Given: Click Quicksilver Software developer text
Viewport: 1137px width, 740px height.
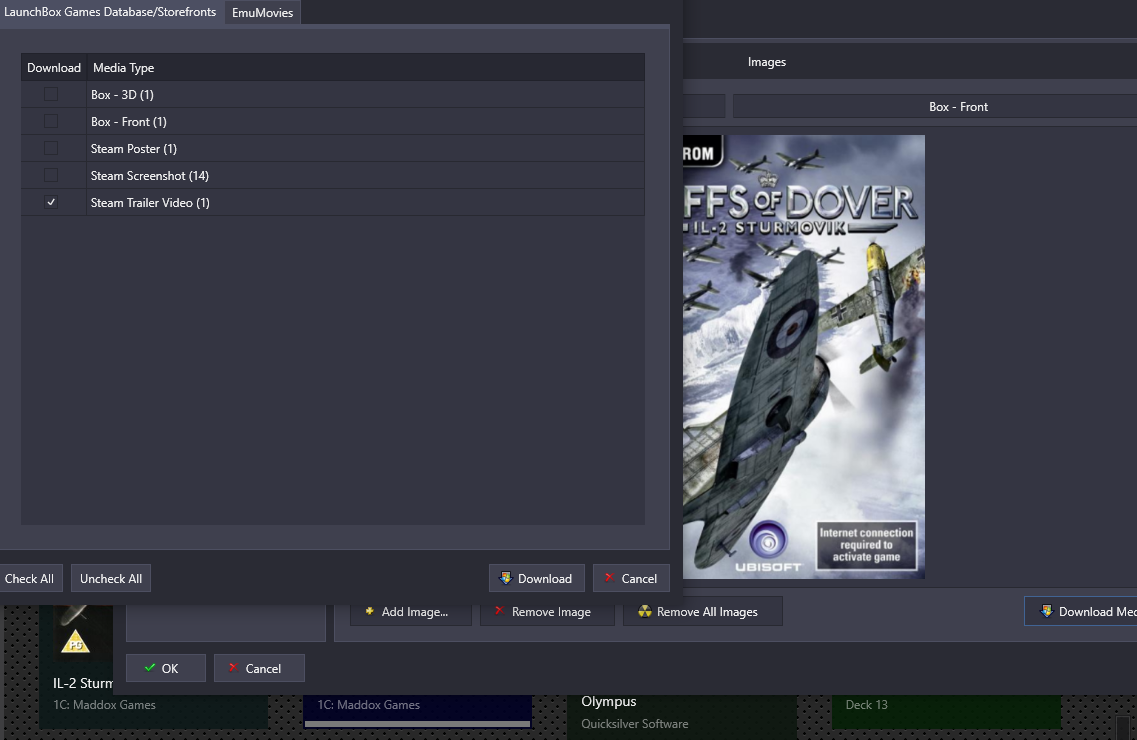Looking at the screenshot, I should coord(634,723).
